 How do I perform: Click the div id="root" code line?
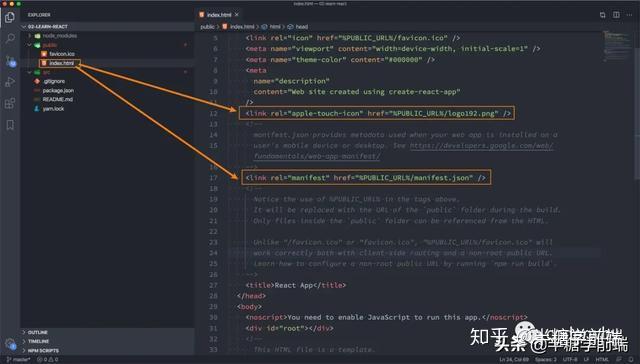tap(289, 328)
